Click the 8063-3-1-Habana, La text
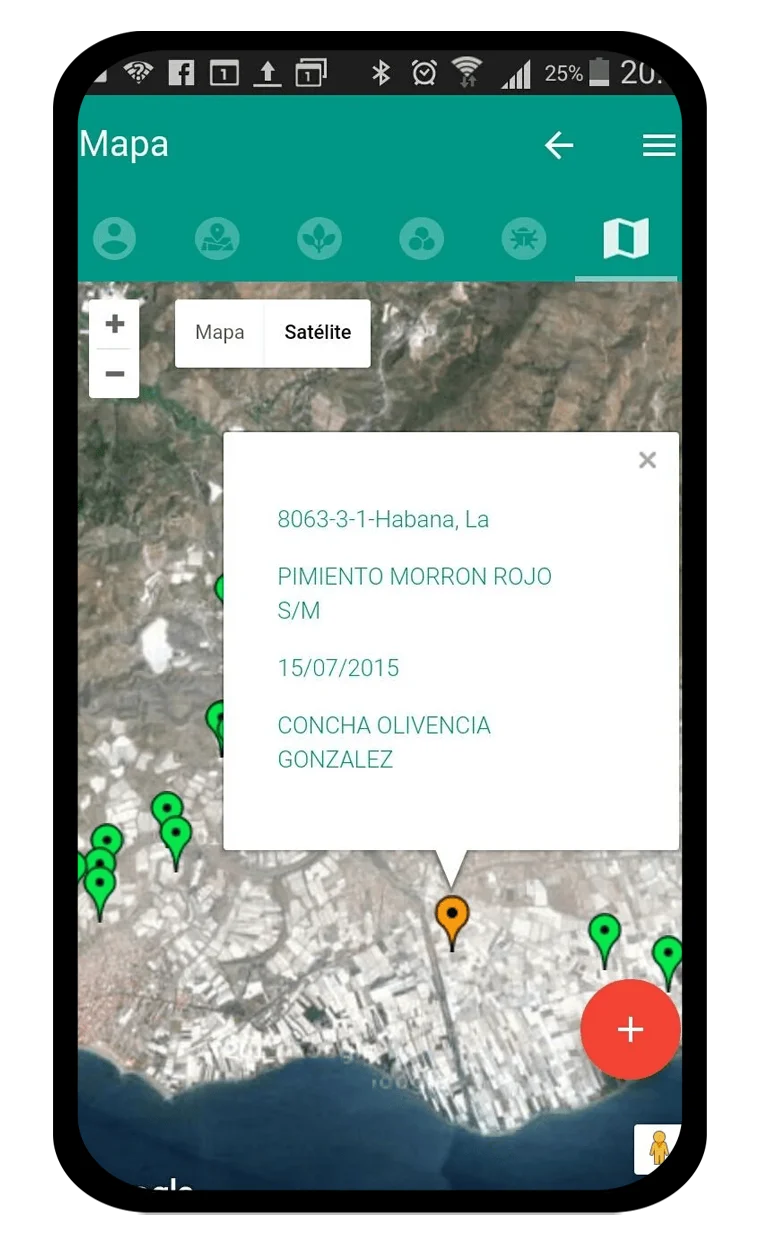 (x=383, y=519)
